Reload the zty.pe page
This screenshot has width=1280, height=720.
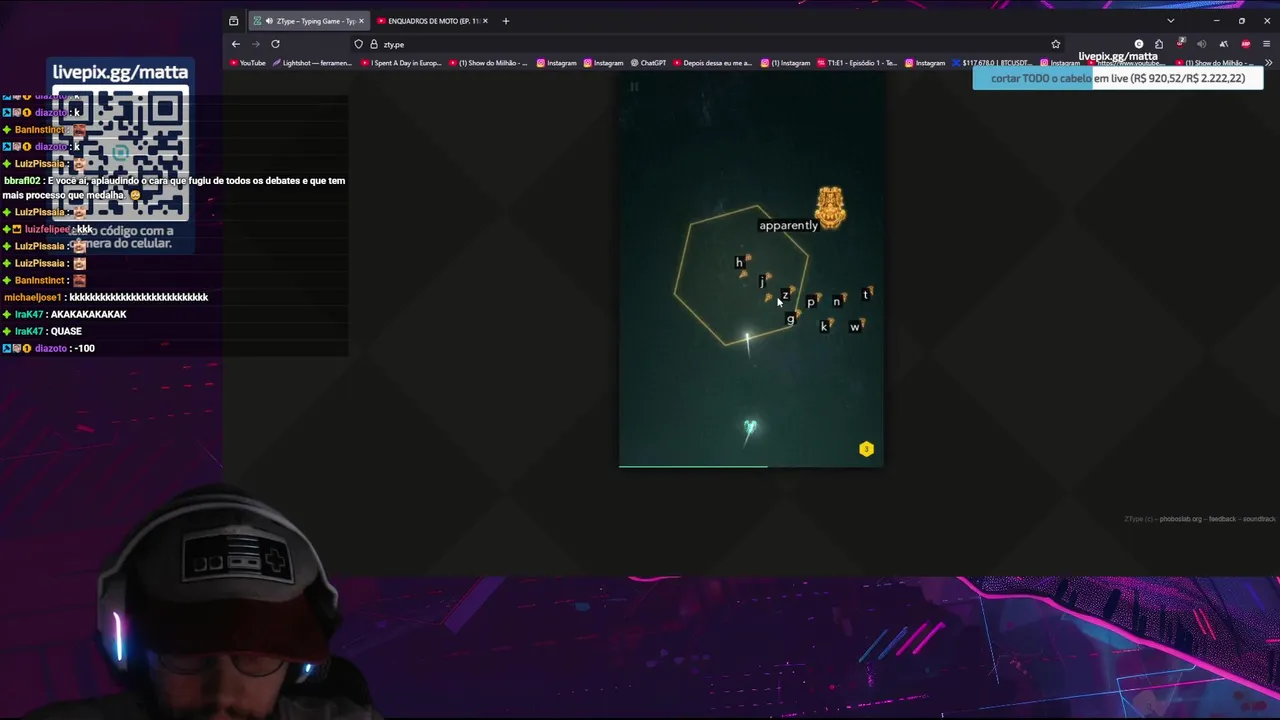275,44
